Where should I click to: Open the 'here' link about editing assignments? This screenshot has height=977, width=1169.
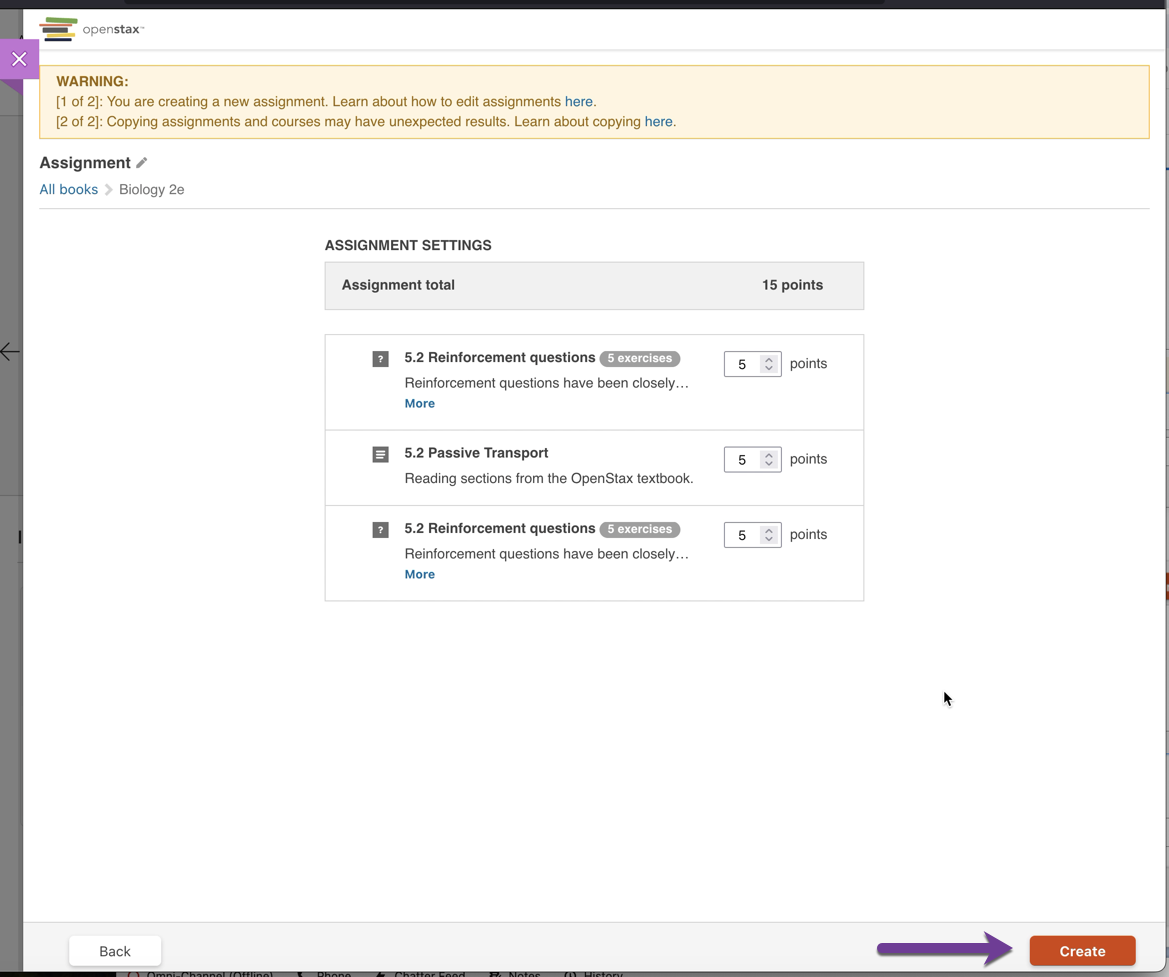tap(579, 101)
